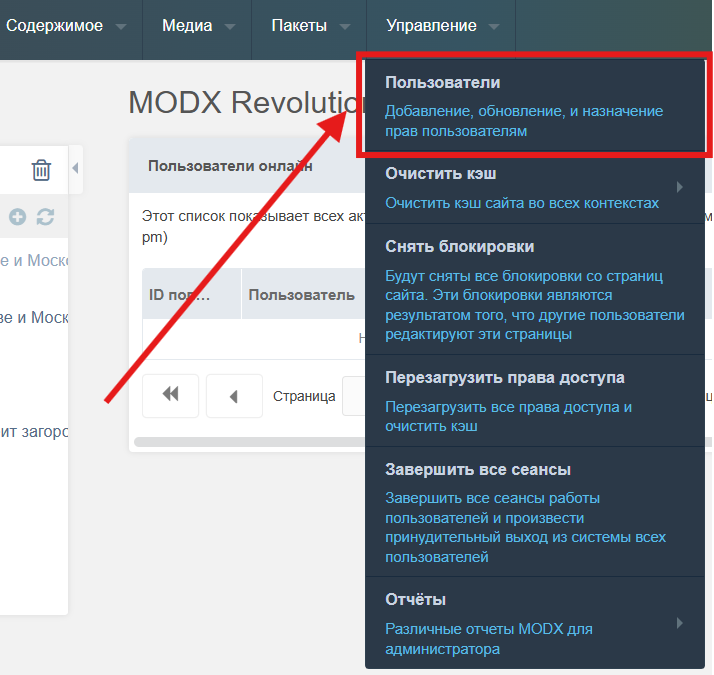Image resolution: width=714 pixels, height=675 pixels.
Task: Refresh the resource tree
Action: (x=45, y=217)
